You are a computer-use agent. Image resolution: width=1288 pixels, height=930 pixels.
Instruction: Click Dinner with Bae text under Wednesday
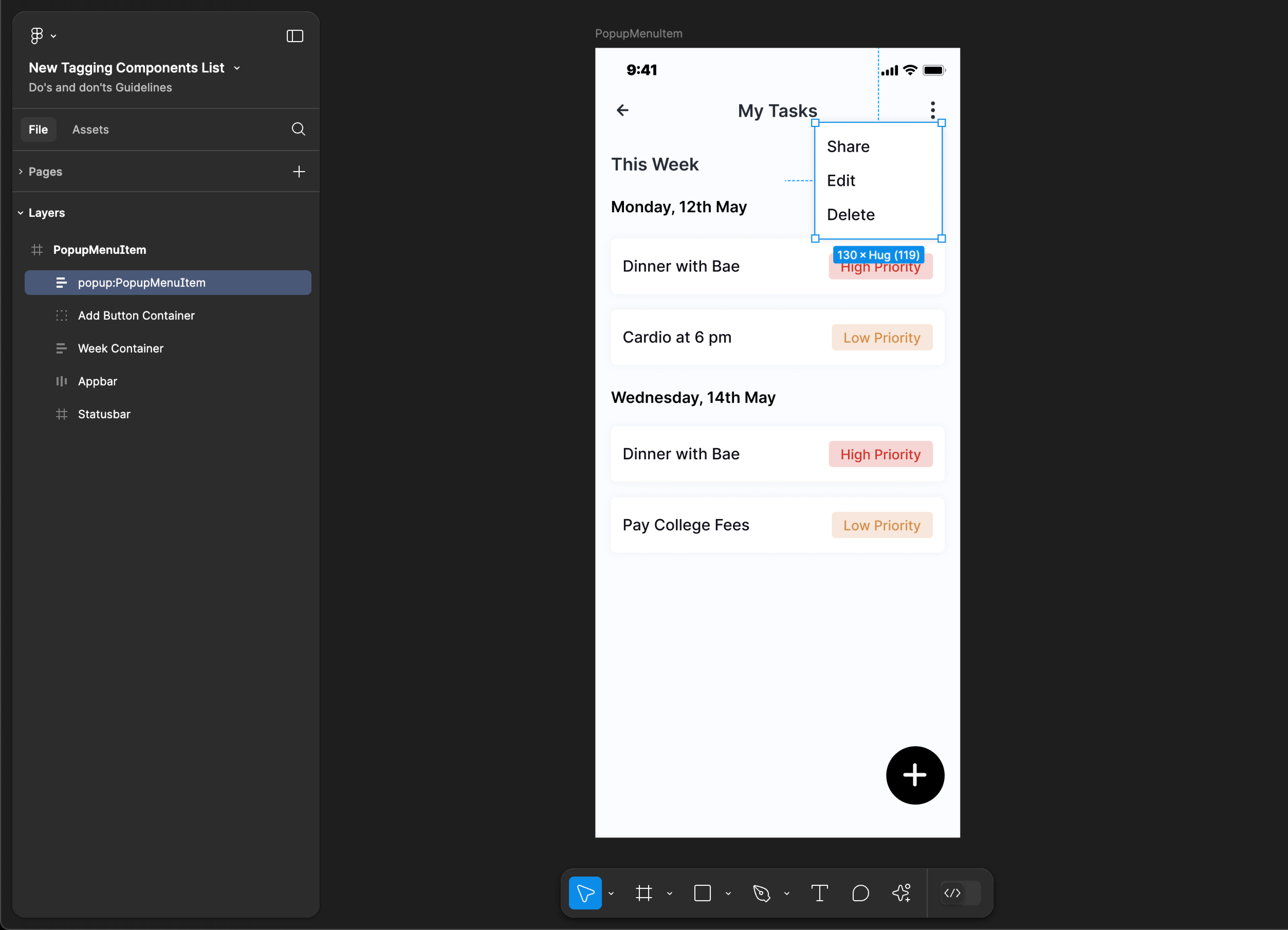point(681,454)
